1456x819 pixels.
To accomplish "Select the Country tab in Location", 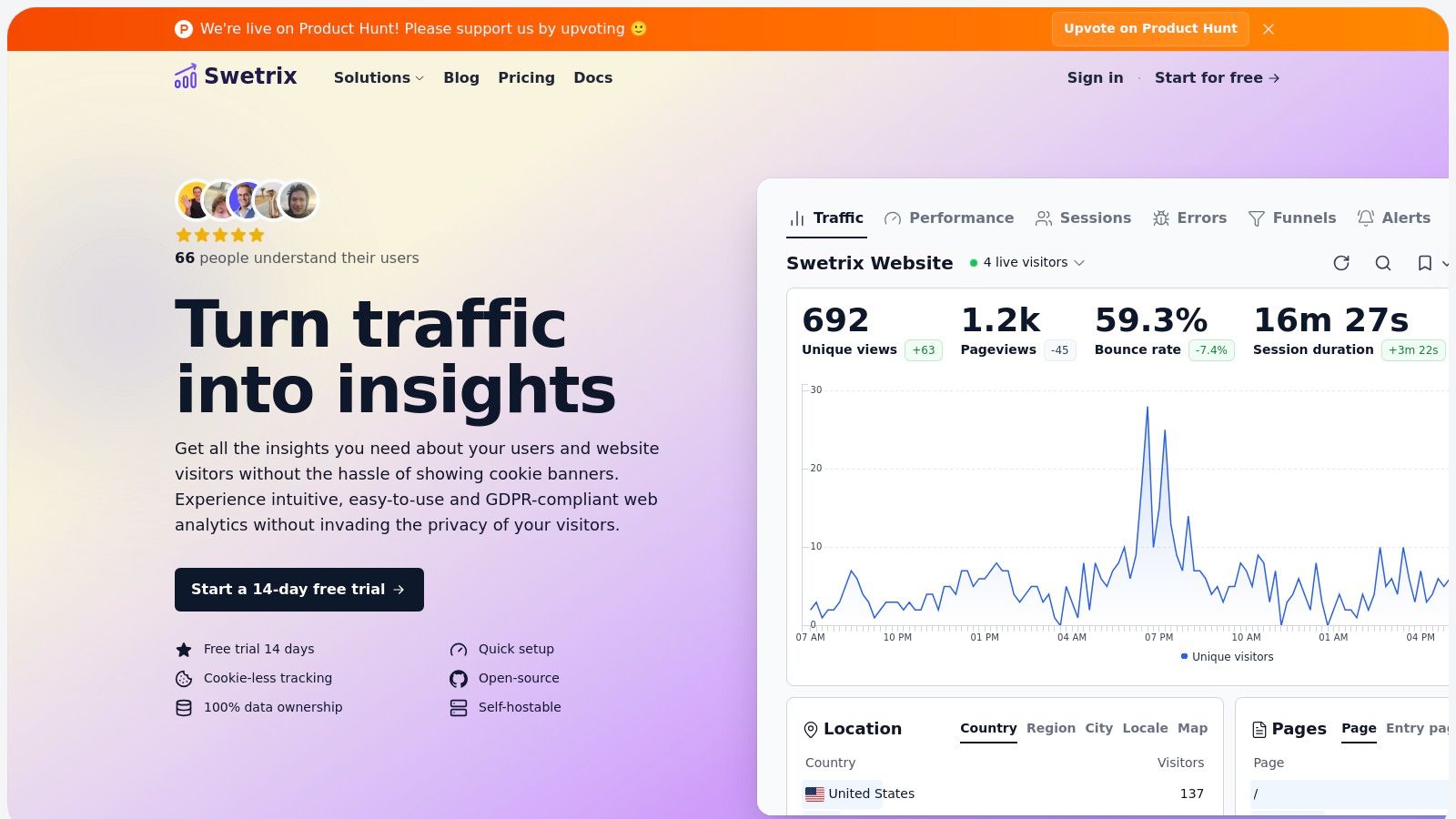I will pos(988,729).
